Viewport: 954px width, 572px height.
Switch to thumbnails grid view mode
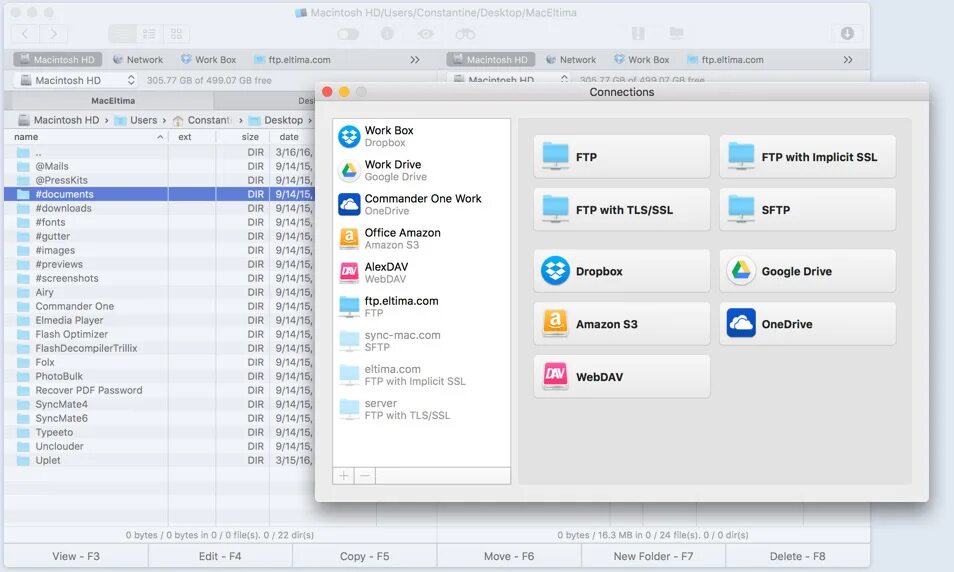pyautogui.click(x=176, y=33)
